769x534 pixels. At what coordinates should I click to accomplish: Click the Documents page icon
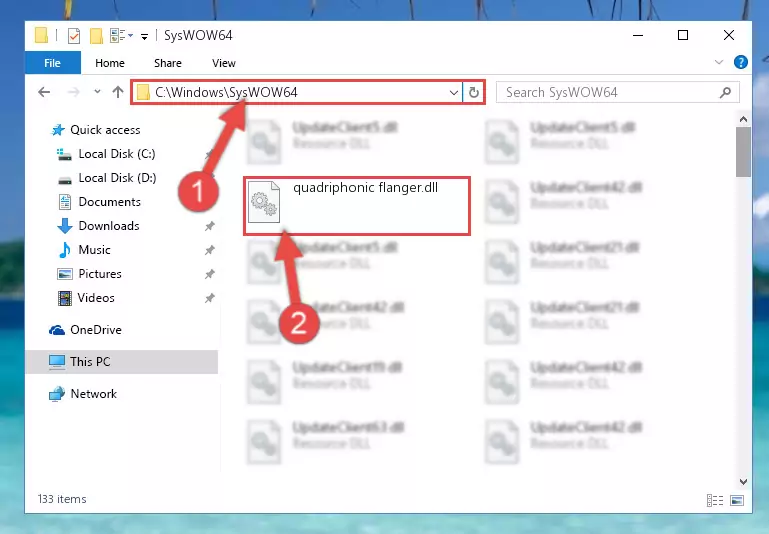click(65, 202)
